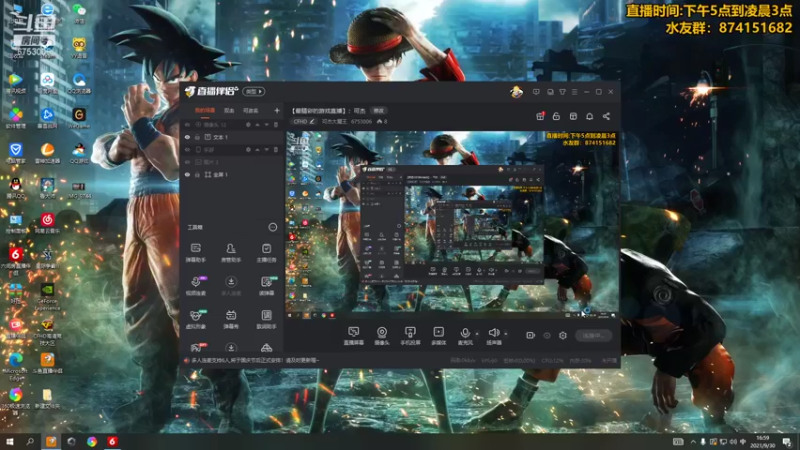Click the start streaming button
This screenshot has height=450, width=800.
pyautogui.click(x=593, y=335)
